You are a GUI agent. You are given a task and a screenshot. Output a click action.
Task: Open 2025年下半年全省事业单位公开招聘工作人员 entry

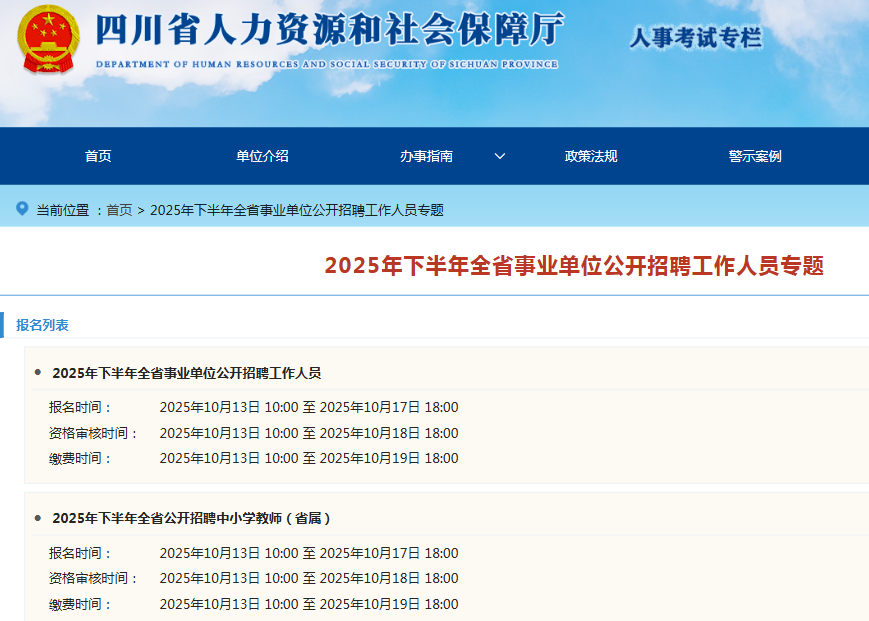click(x=186, y=373)
